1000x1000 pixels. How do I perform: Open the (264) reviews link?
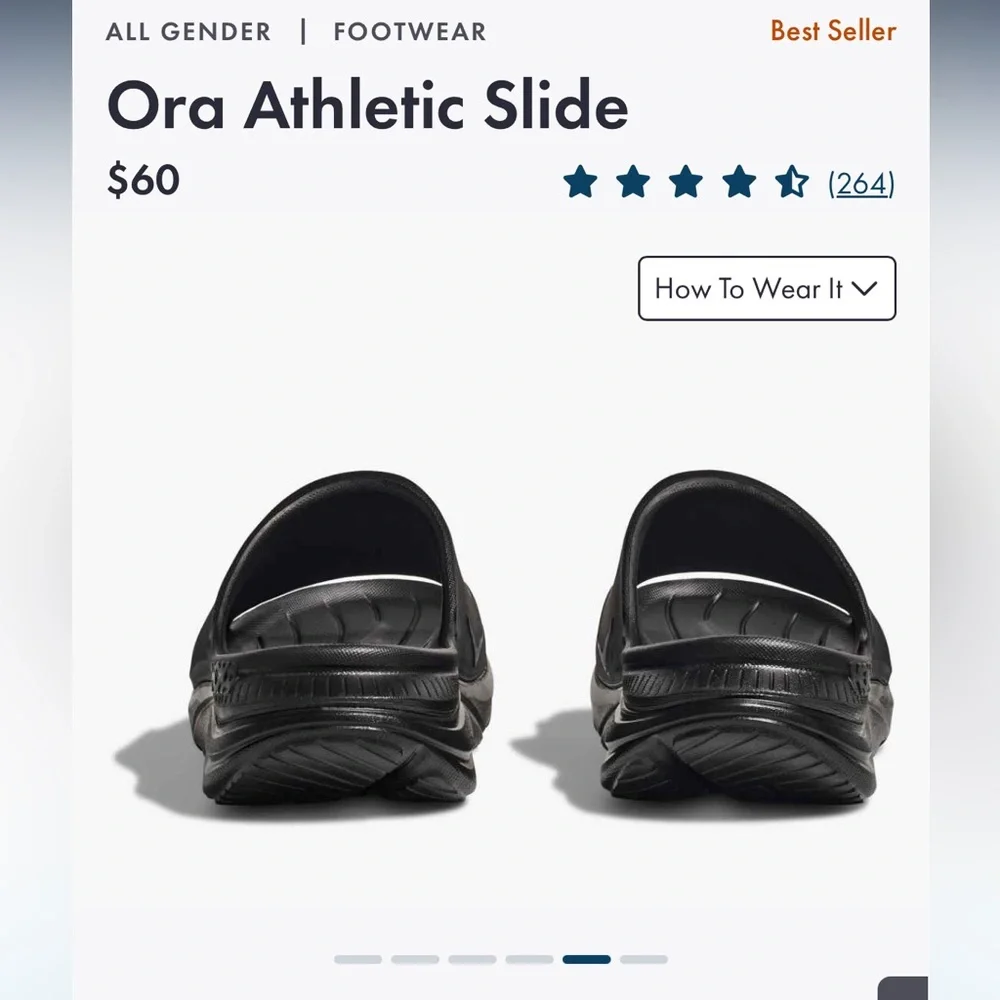pyautogui.click(x=861, y=182)
